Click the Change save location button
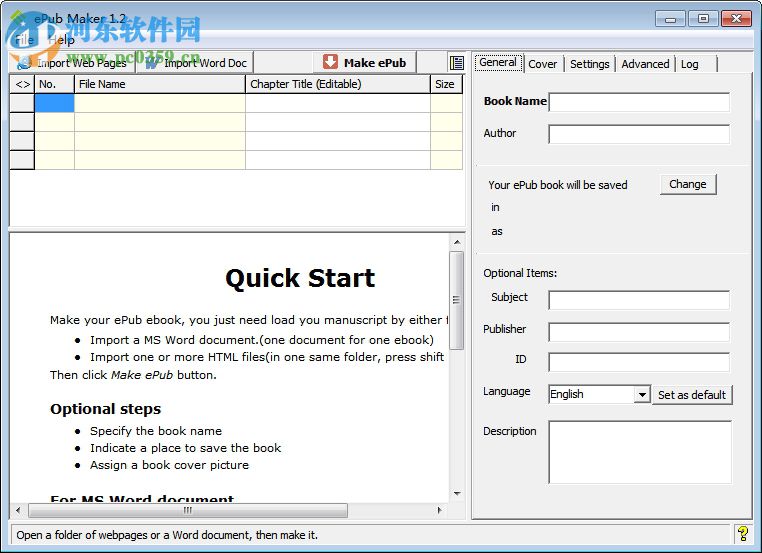Image resolution: width=762 pixels, height=553 pixels. [688, 184]
